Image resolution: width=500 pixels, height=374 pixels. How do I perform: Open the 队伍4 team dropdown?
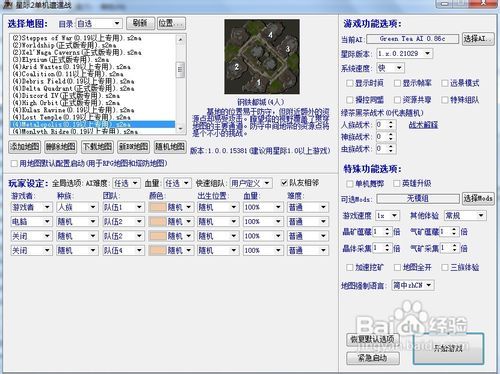123,250
